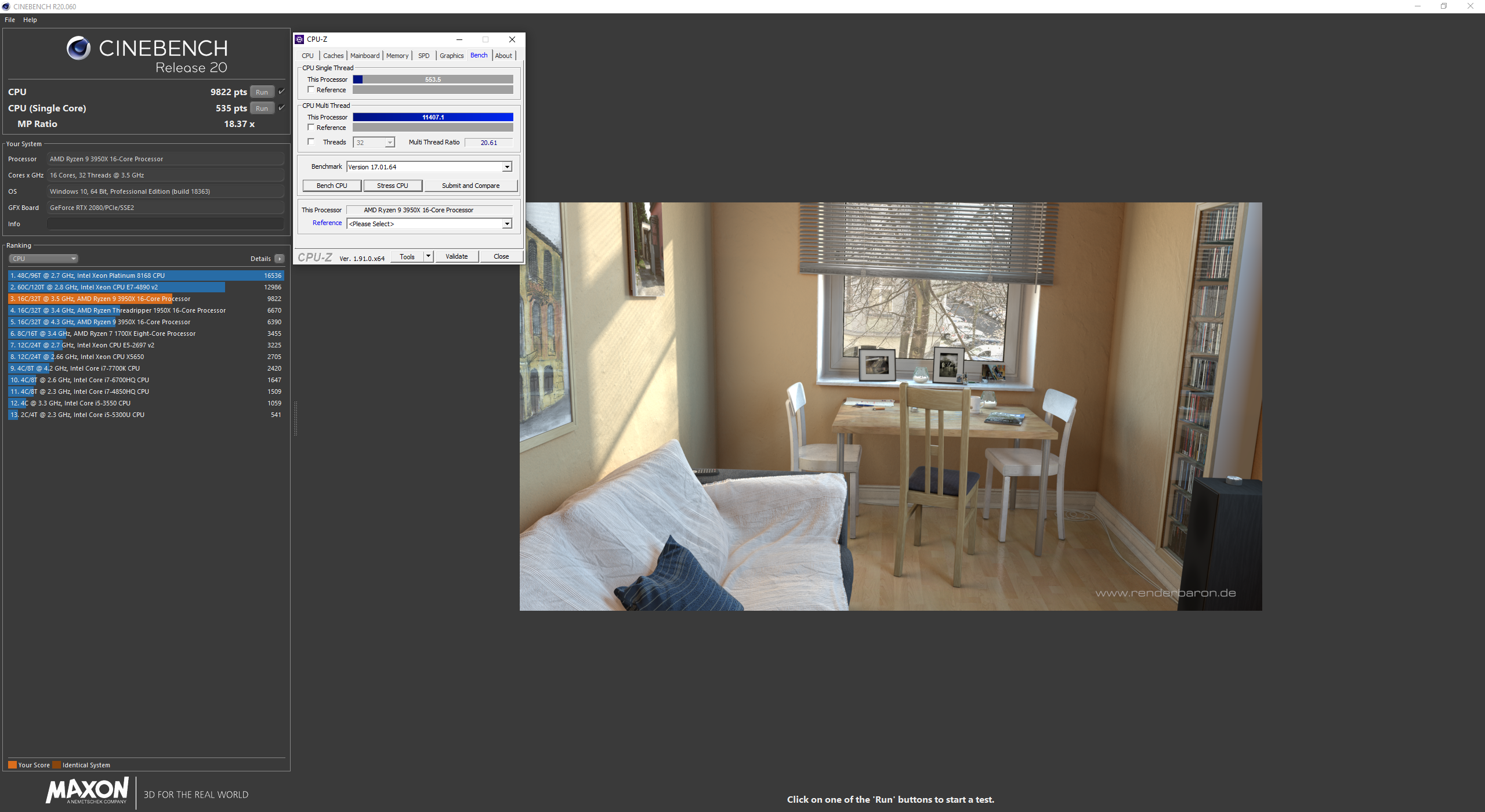Open the File menu in Cinebench
1485x812 pixels.
[x=10, y=20]
